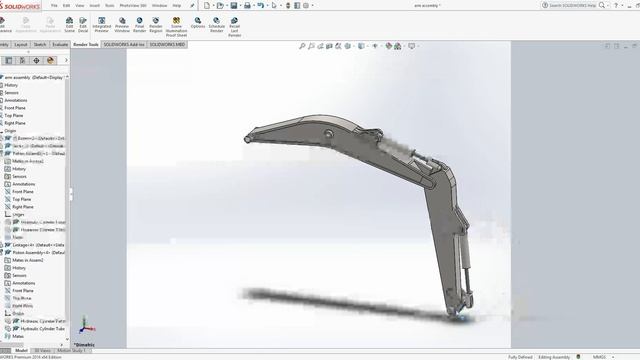Screen dimensions: 640x360
Task: Open the Edit Scene tool
Action: 69,25
